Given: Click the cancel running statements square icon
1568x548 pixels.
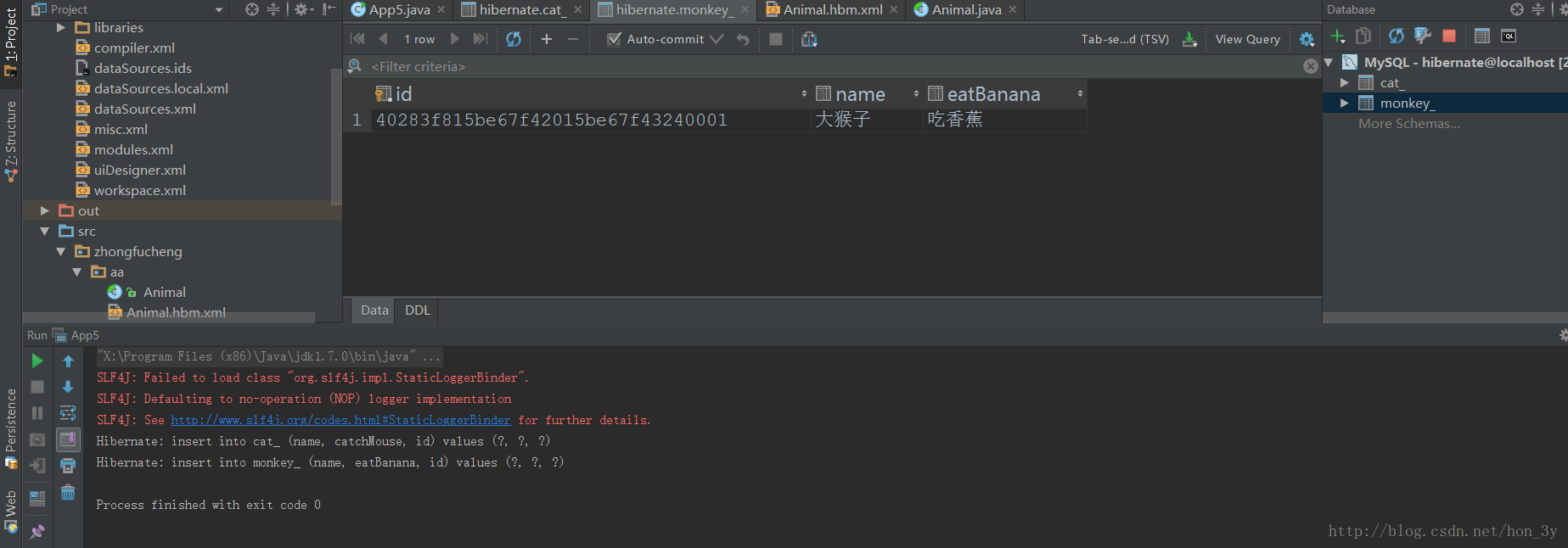Looking at the screenshot, I should (x=776, y=39).
